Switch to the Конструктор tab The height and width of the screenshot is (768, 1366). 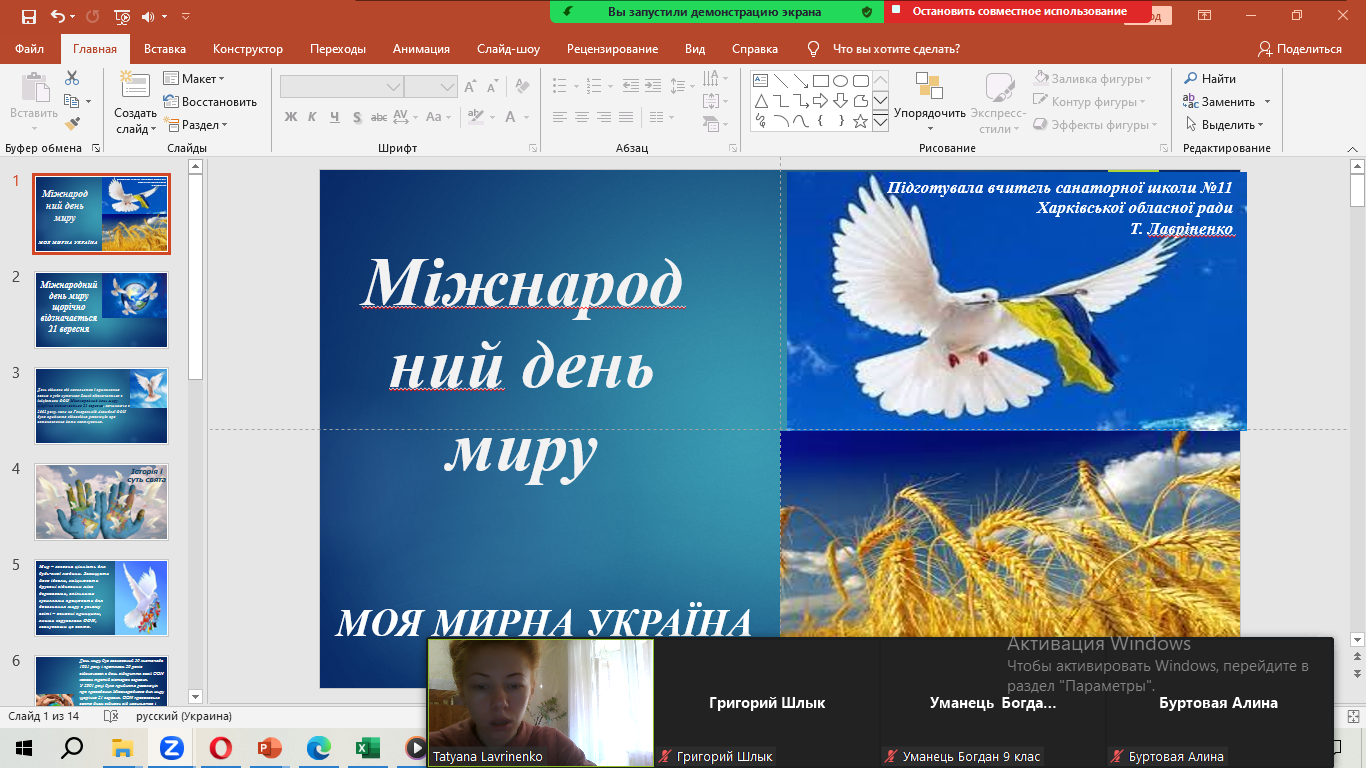click(x=248, y=49)
